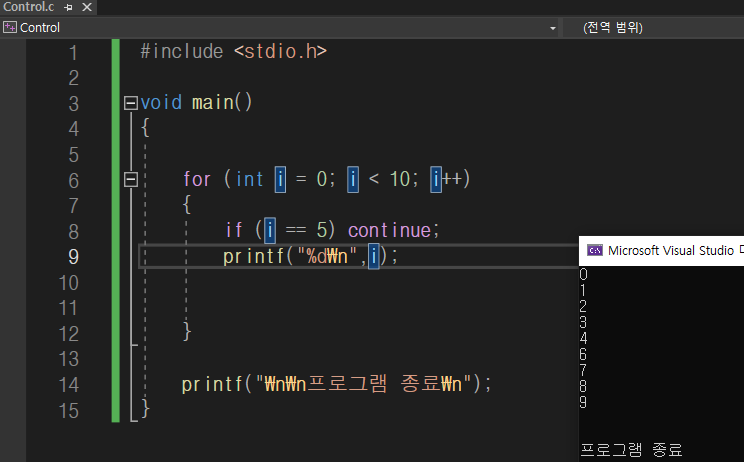Click line number 1 in gutter
This screenshot has width=744, height=462.
[x=73, y=53]
